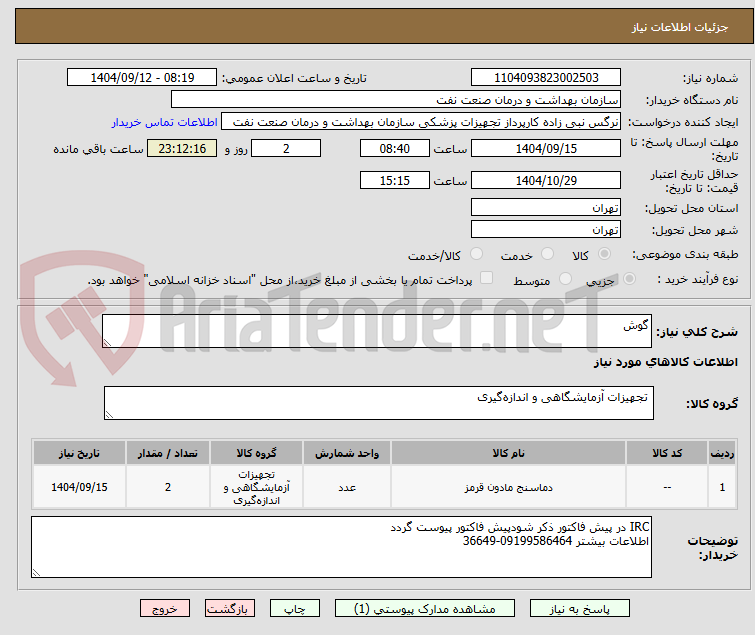The image size is (755, 635).
Task: Select the کالا/خدمت radio button
Action: tap(476, 254)
